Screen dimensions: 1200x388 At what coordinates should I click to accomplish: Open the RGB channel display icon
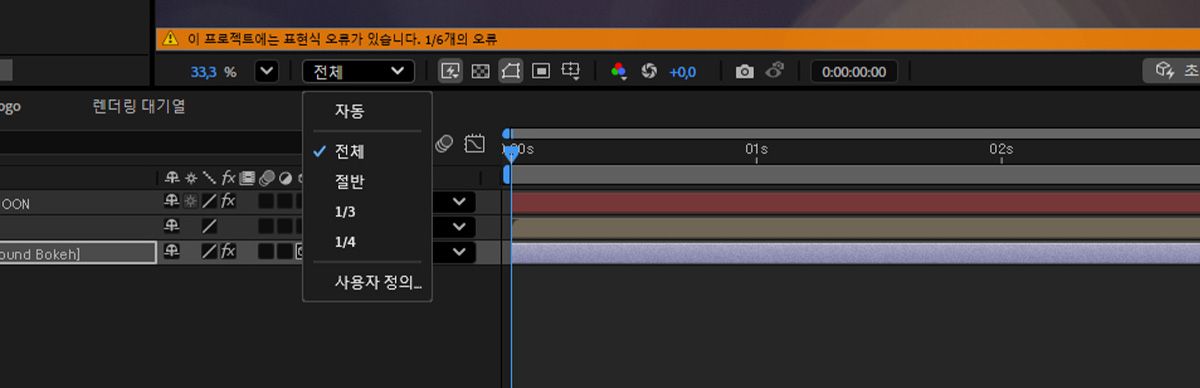619,71
